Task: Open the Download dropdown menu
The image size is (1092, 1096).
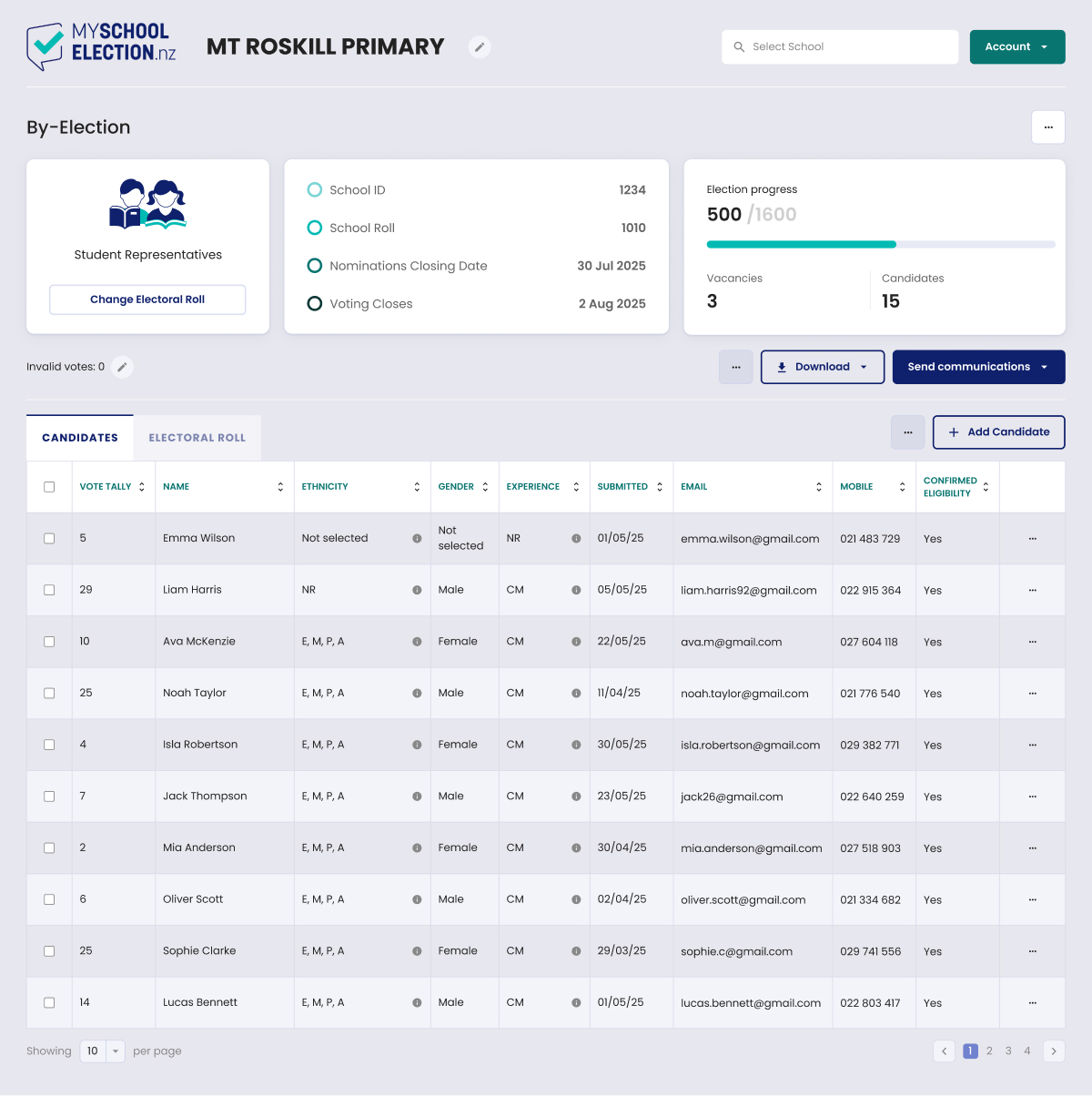Action: click(822, 367)
